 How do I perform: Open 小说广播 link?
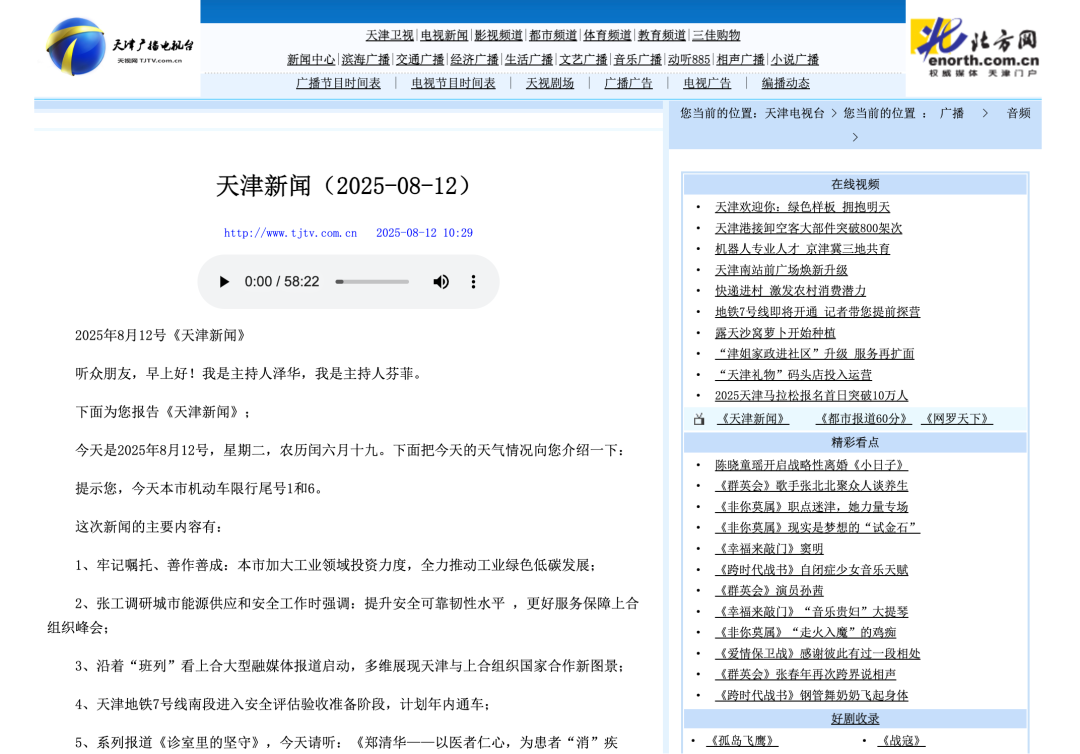pyautogui.click(x=795, y=60)
